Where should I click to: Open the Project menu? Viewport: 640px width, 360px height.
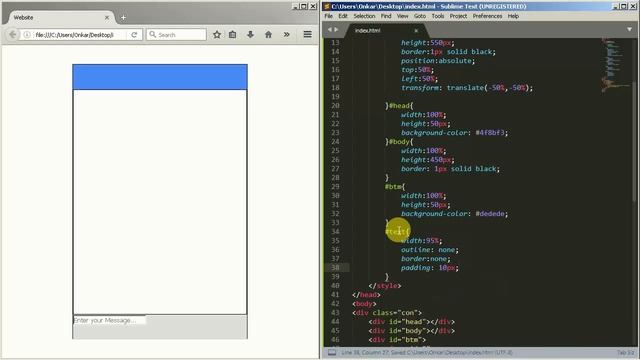pyautogui.click(x=458, y=16)
